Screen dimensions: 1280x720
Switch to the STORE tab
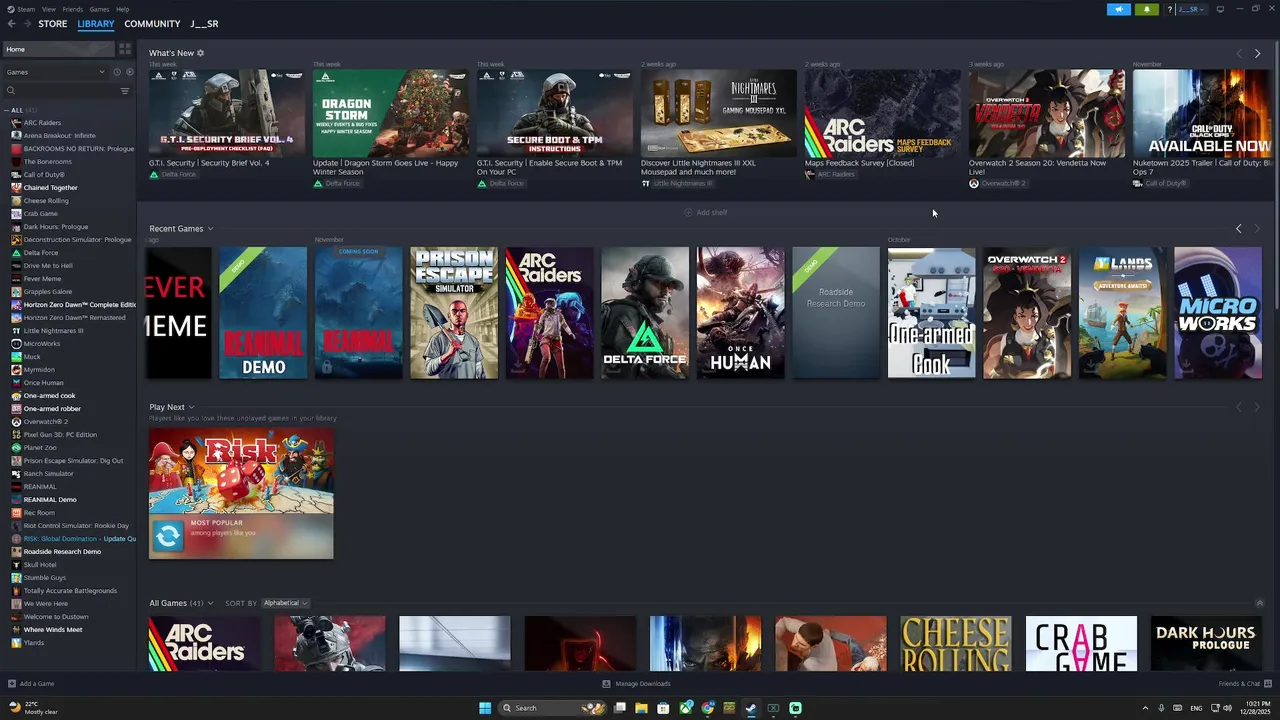point(53,24)
